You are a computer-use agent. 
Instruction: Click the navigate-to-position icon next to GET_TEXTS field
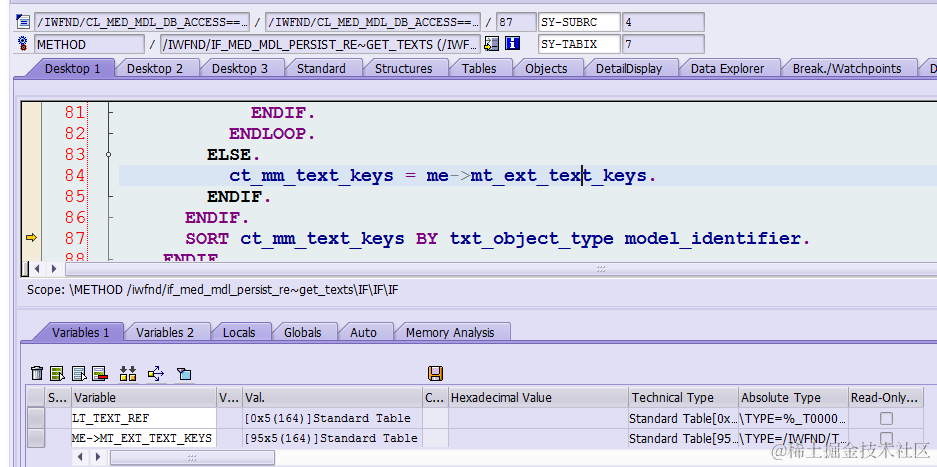(491, 43)
